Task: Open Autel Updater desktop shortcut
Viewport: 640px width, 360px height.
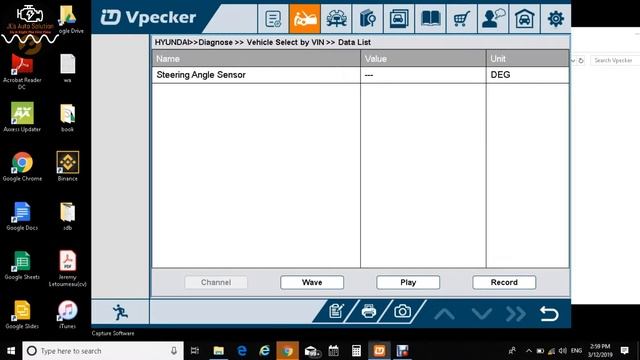Action: pyautogui.click(x=22, y=117)
